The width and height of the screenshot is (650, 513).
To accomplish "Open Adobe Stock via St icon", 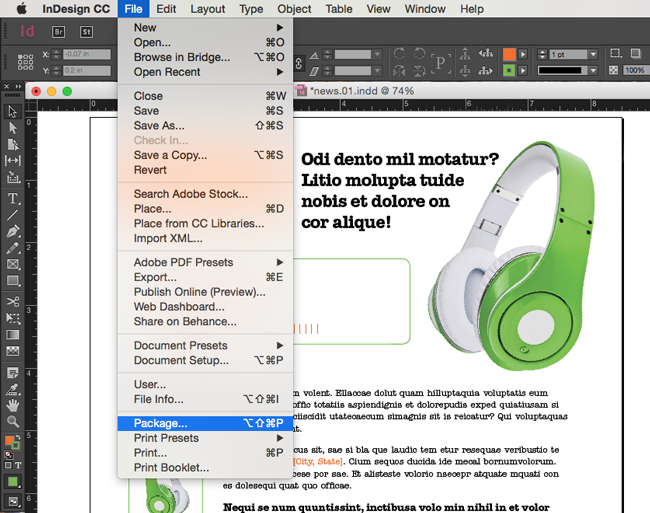I will pyautogui.click(x=86, y=32).
